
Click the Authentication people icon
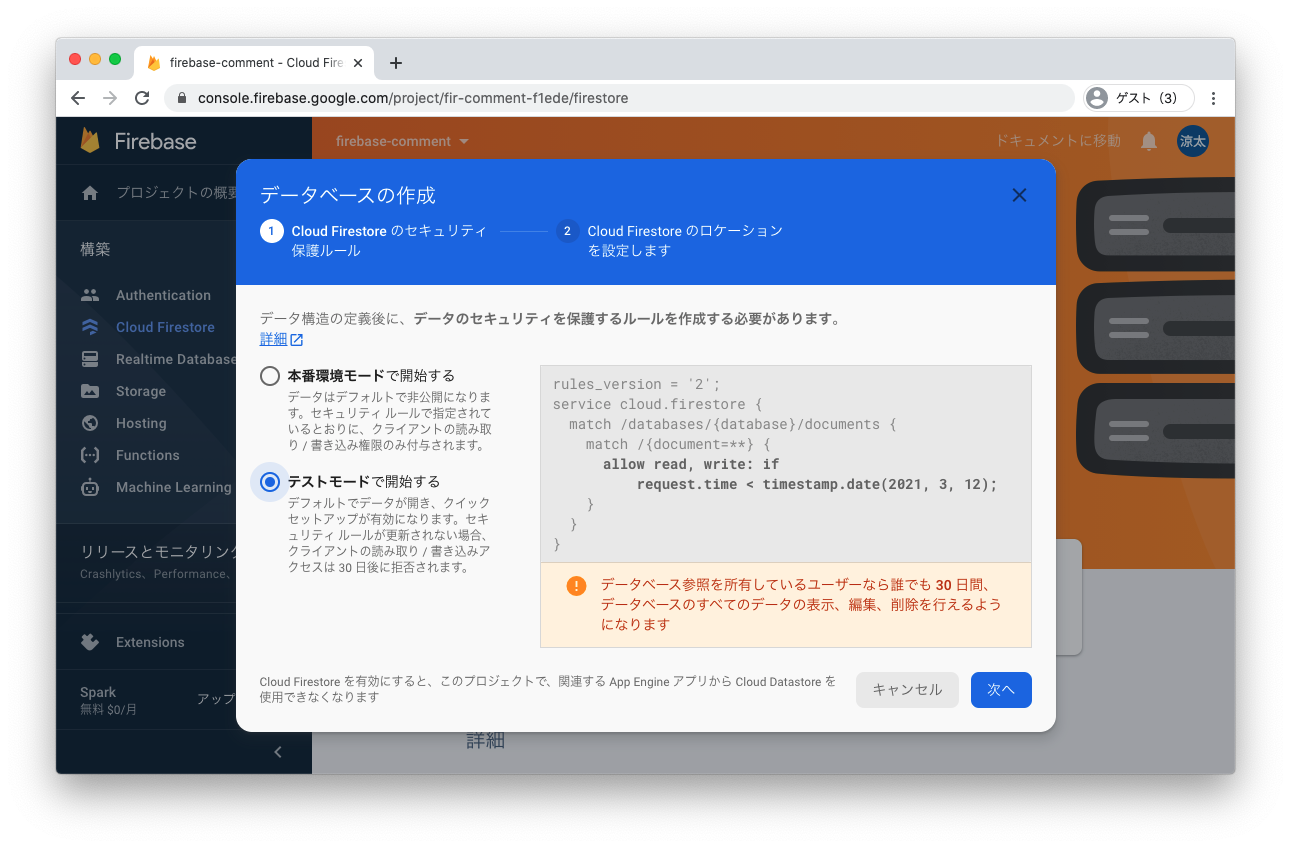[90, 295]
